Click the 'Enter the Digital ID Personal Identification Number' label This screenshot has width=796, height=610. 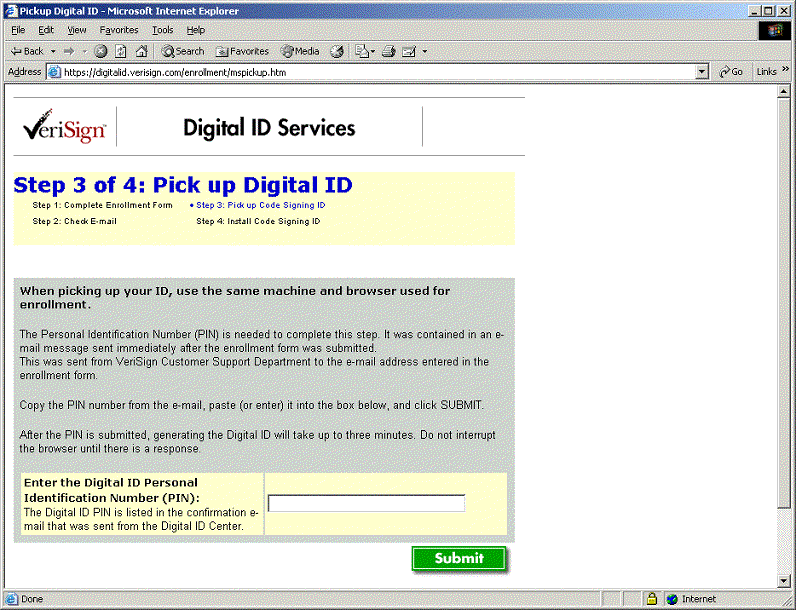tap(112, 490)
